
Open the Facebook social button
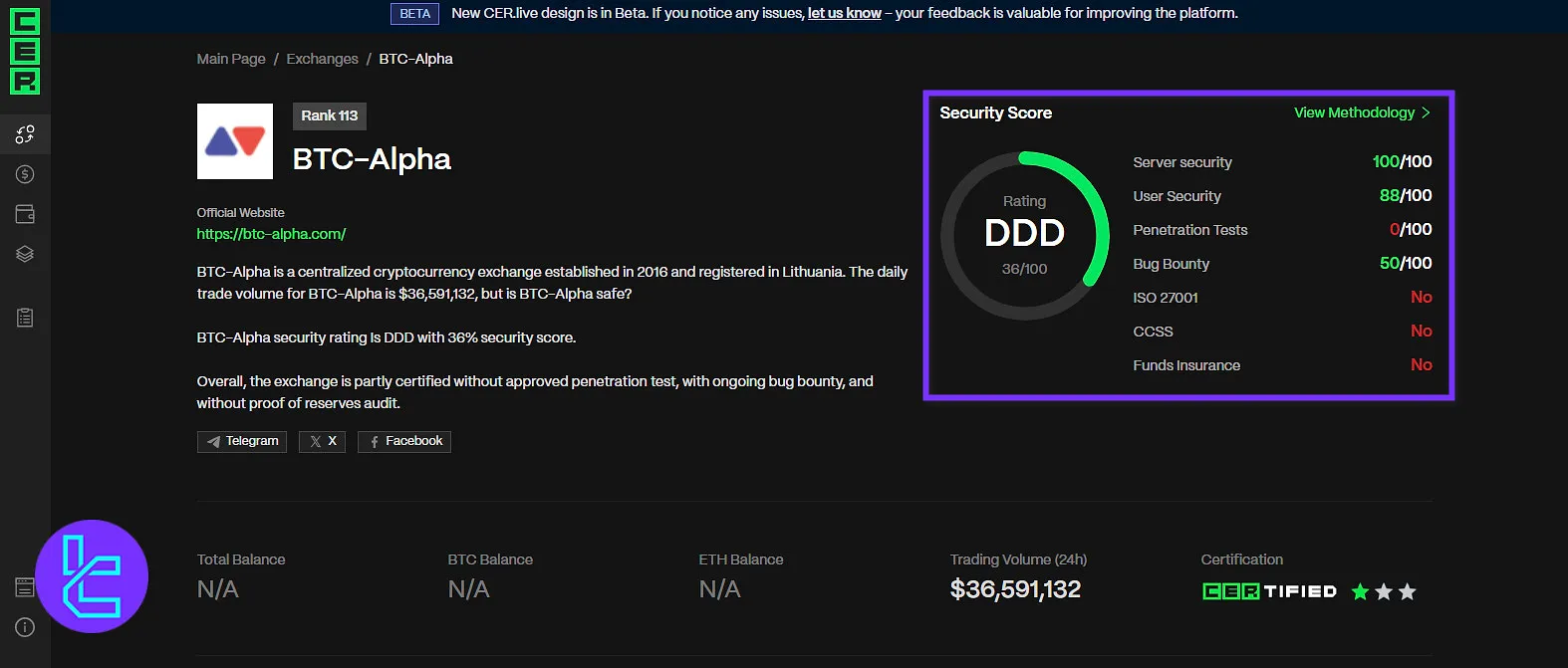[x=404, y=441]
